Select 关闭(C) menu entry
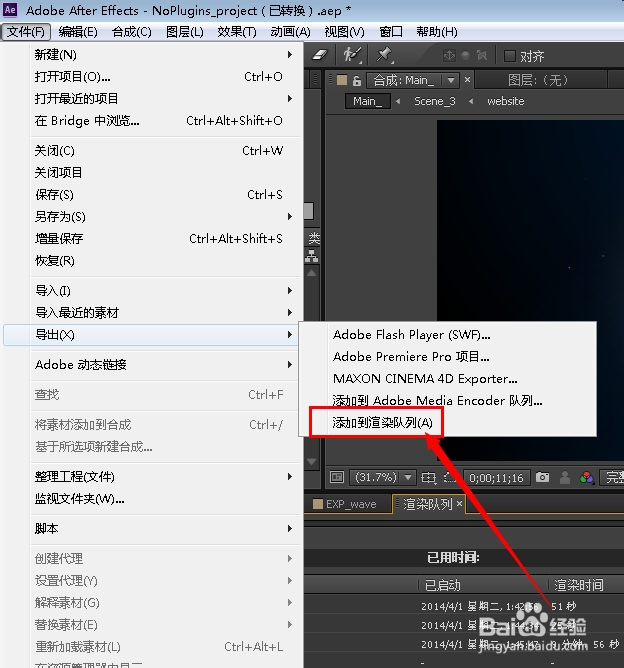This screenshot has width=624, height=668. pos(167,151)
